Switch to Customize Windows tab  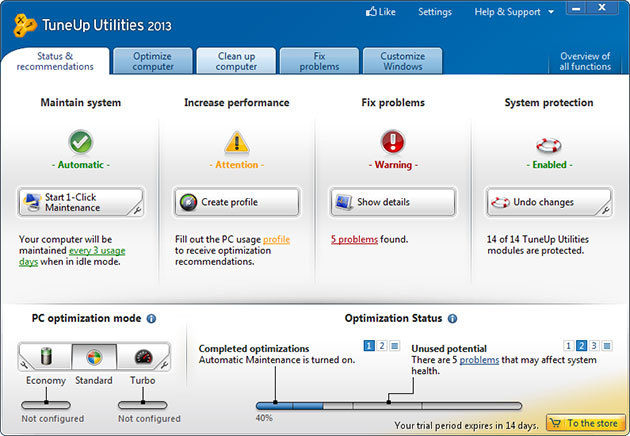[403, 61]
